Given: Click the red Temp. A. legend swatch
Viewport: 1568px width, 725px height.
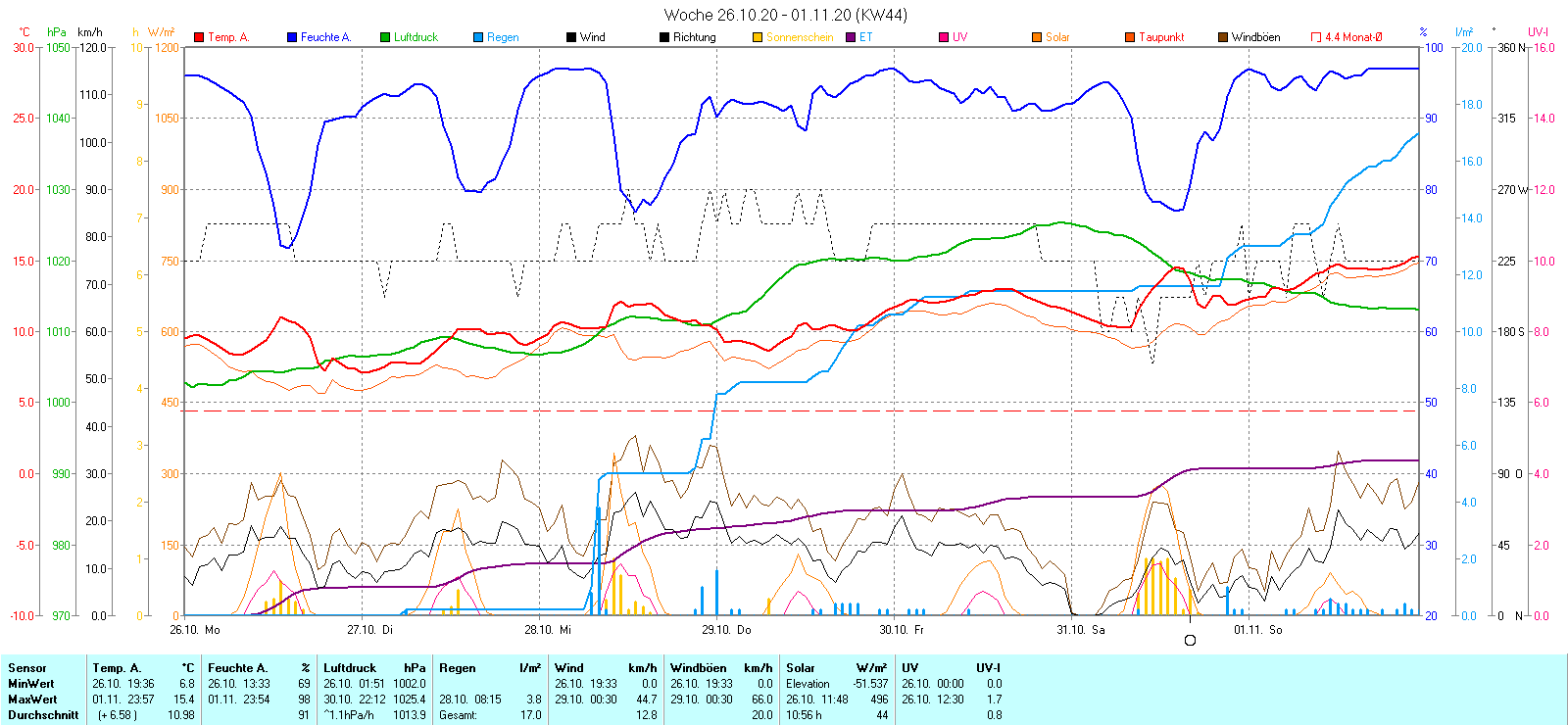Looking at the screenshot, I should [x=199, y=37].
